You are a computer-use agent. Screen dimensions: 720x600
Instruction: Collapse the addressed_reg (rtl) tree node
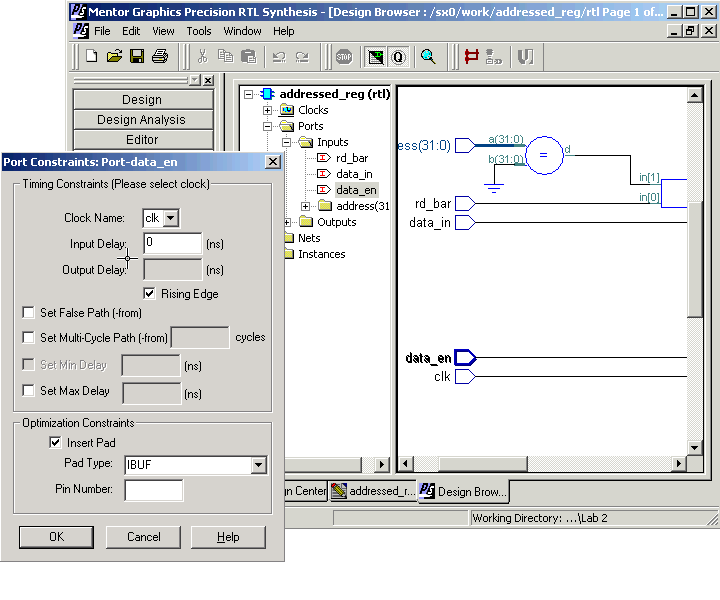point(248,94)
